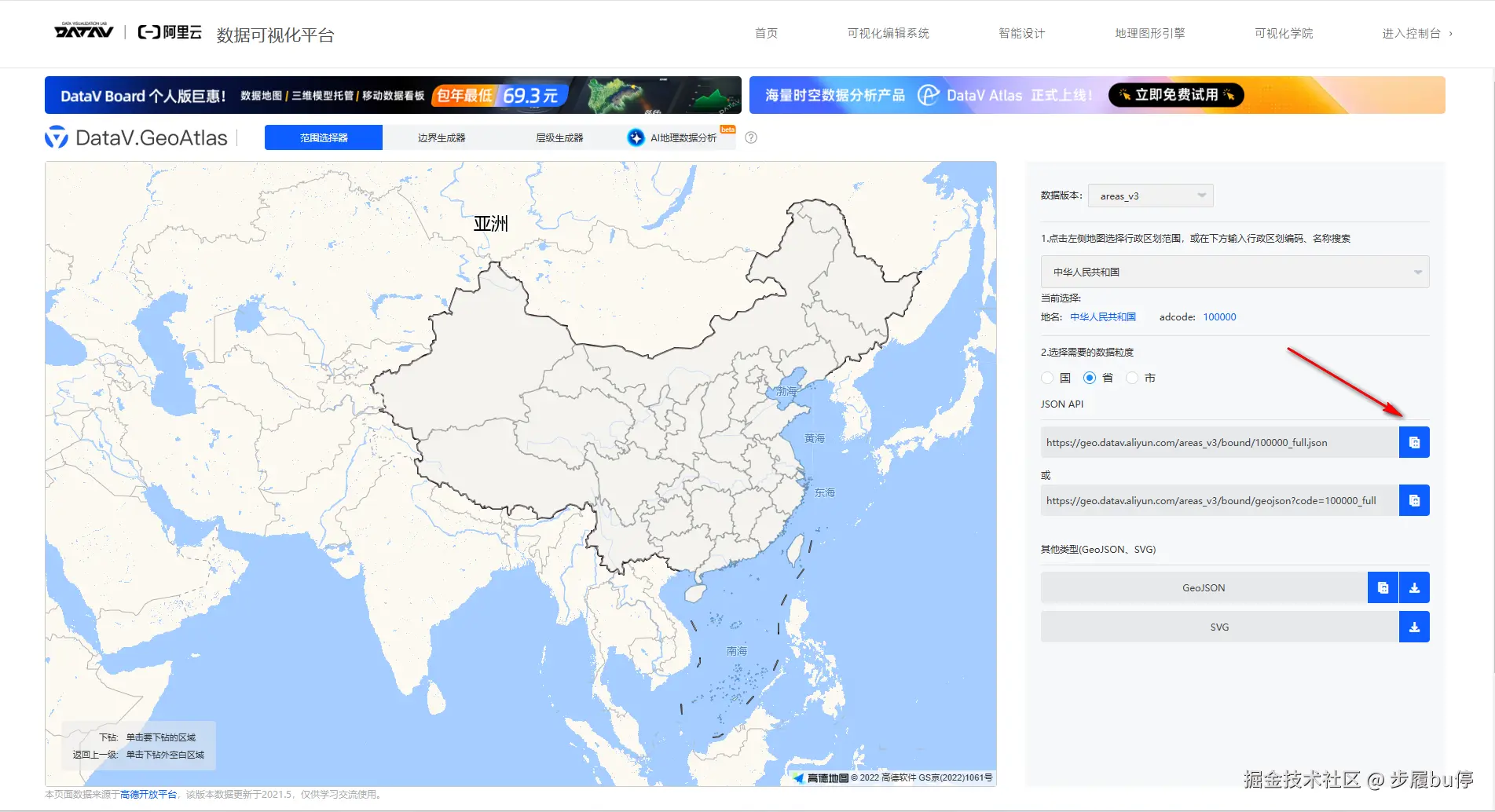Click the 渤海 label on the map

[787, 391]
